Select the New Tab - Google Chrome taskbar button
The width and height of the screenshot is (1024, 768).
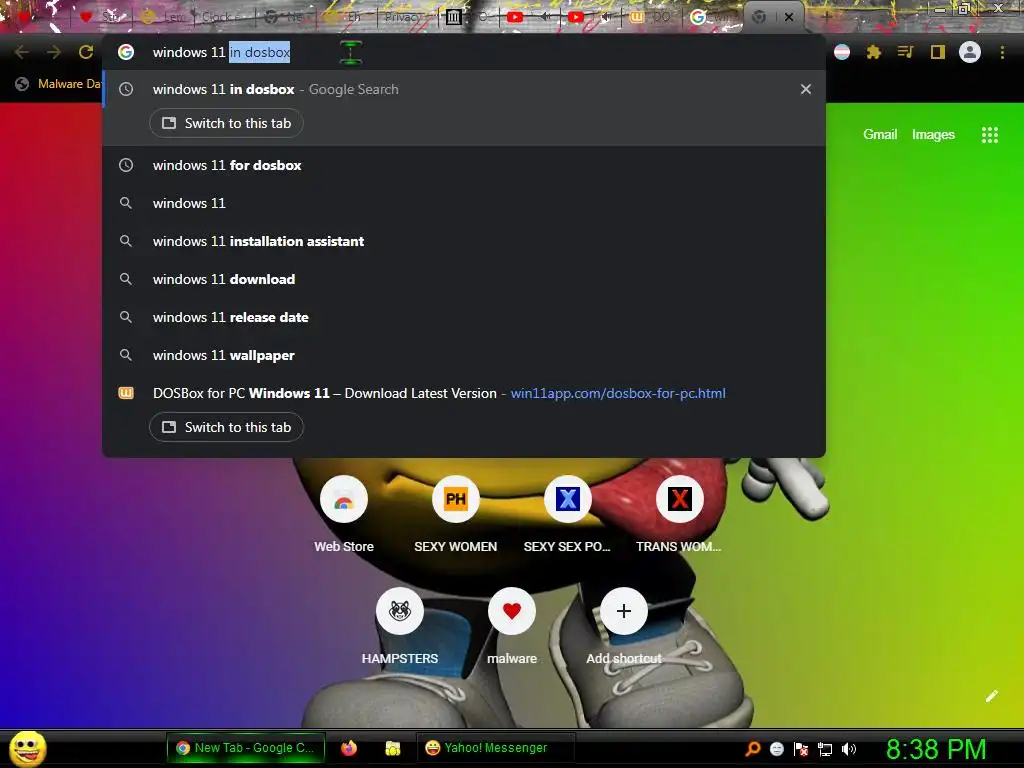246,748
